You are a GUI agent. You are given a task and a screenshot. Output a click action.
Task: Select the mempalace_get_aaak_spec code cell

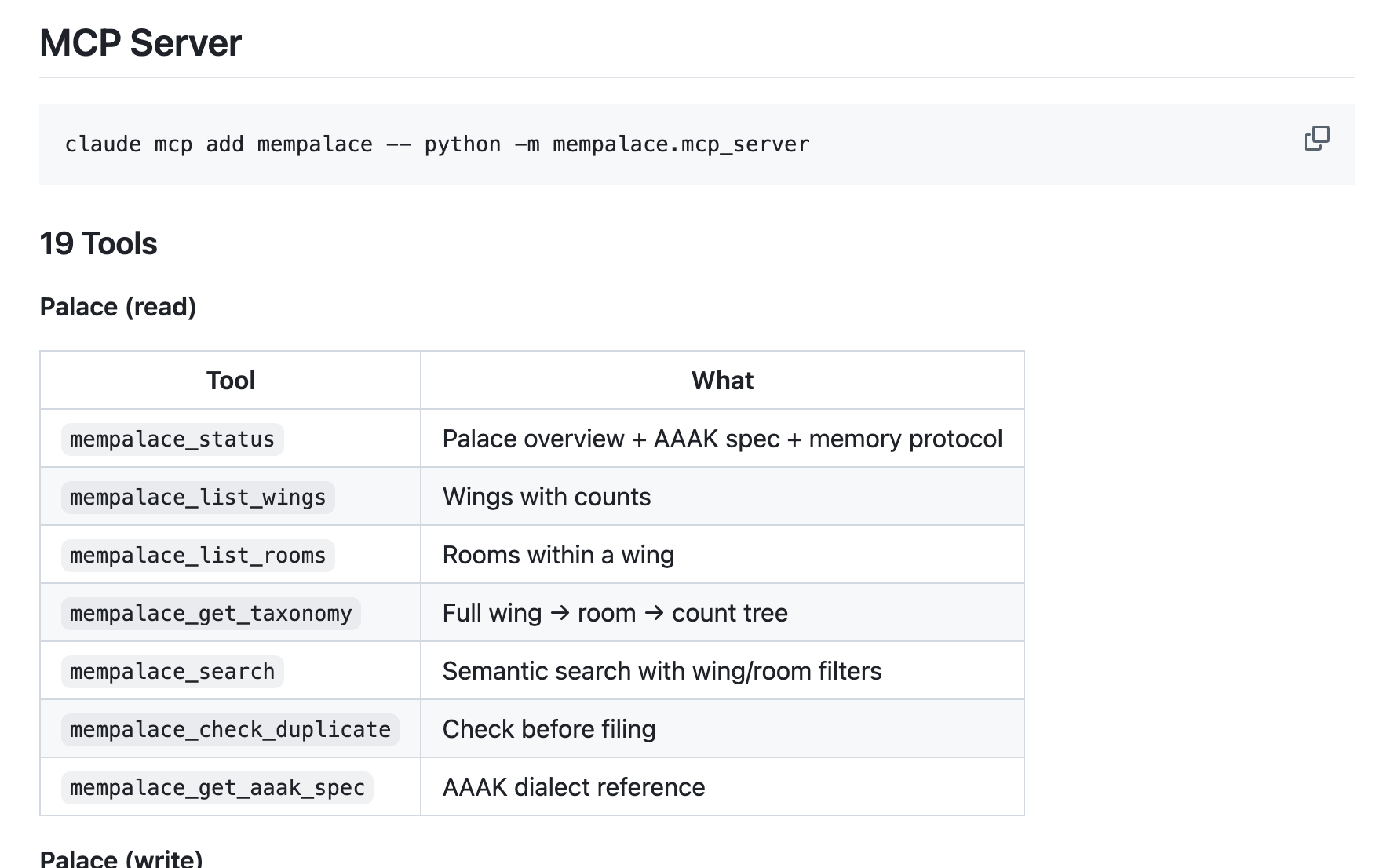click(x=217, y=787)
